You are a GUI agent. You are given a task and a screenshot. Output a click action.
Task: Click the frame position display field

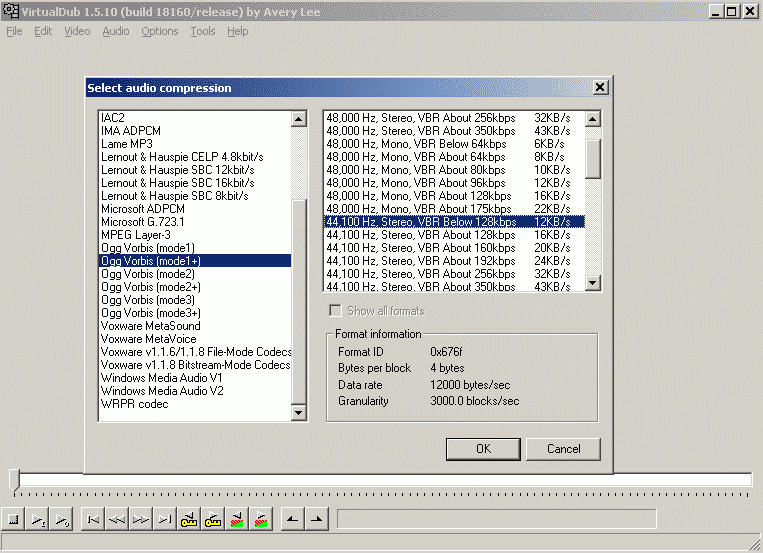(x=496, y=519)
